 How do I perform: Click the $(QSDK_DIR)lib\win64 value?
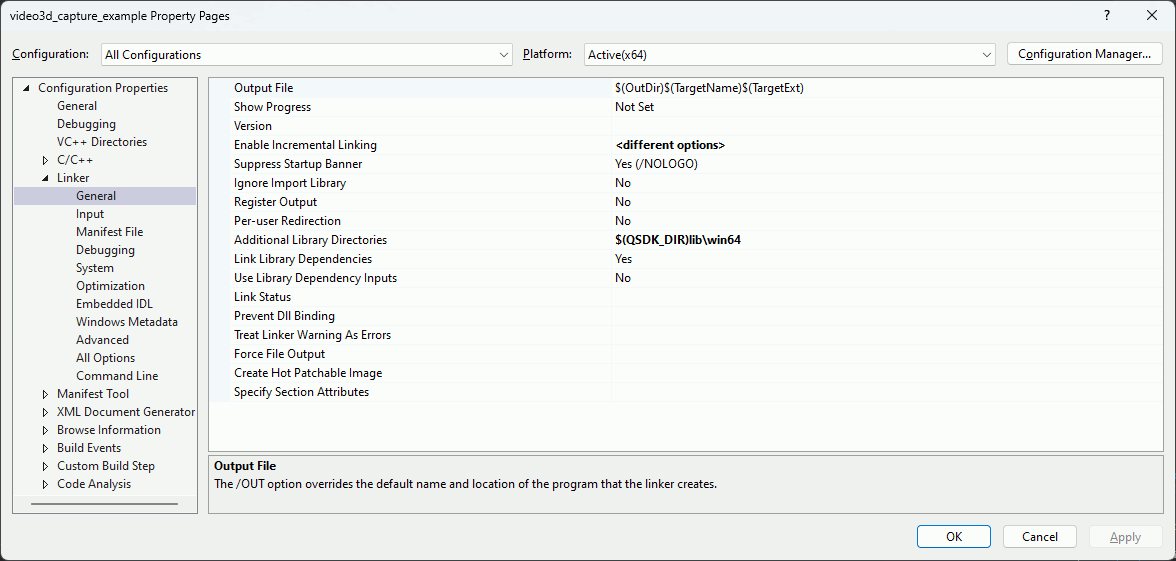[678, 240]
